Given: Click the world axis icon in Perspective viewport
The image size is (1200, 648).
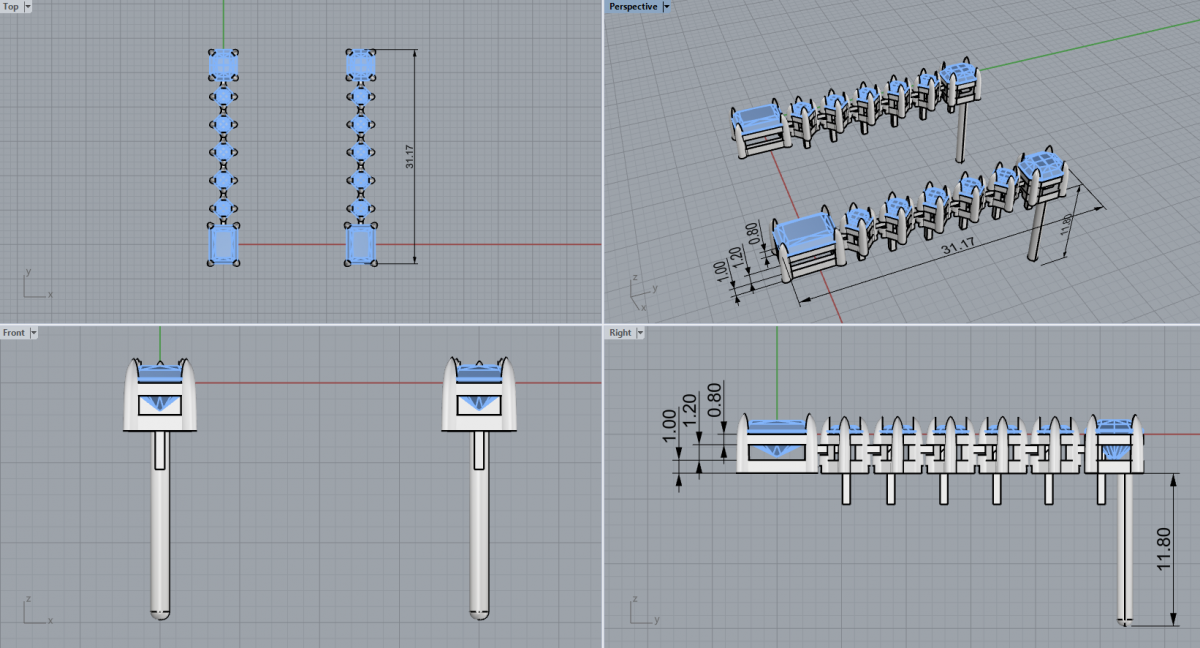Looking at the screenshot, I should [640, 288].
